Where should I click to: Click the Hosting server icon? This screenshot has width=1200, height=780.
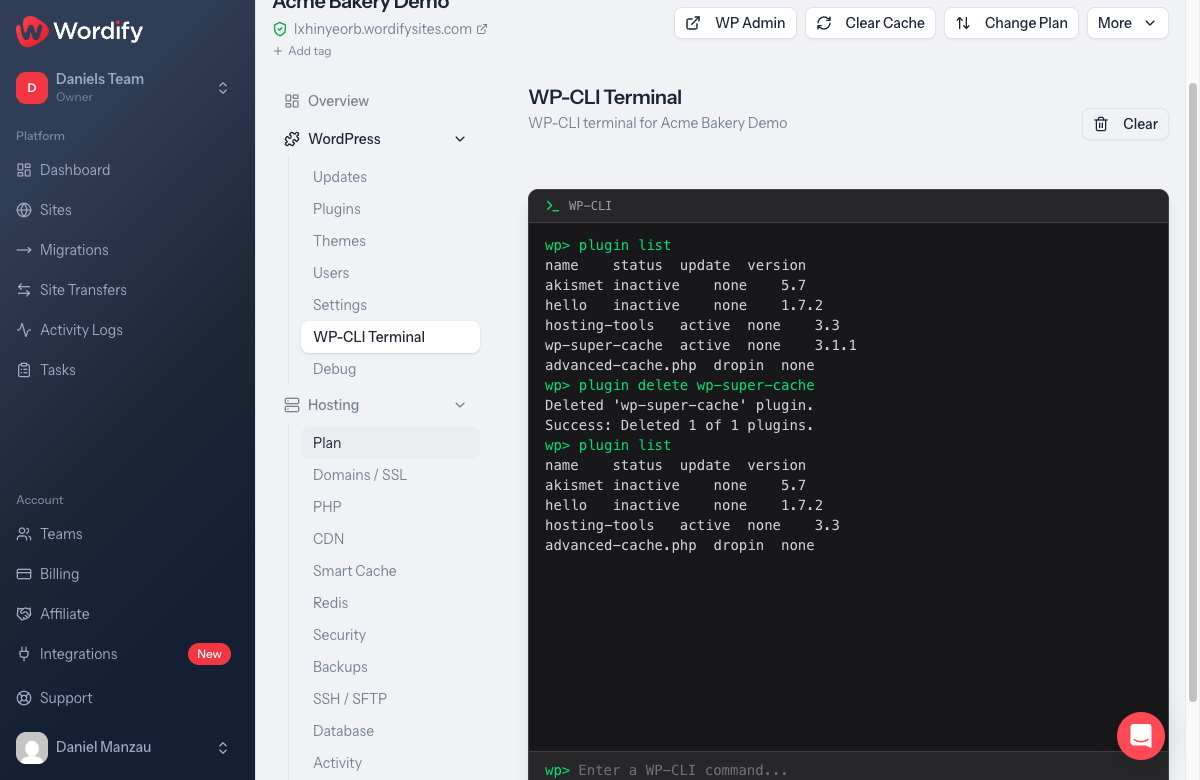point(292,405)
